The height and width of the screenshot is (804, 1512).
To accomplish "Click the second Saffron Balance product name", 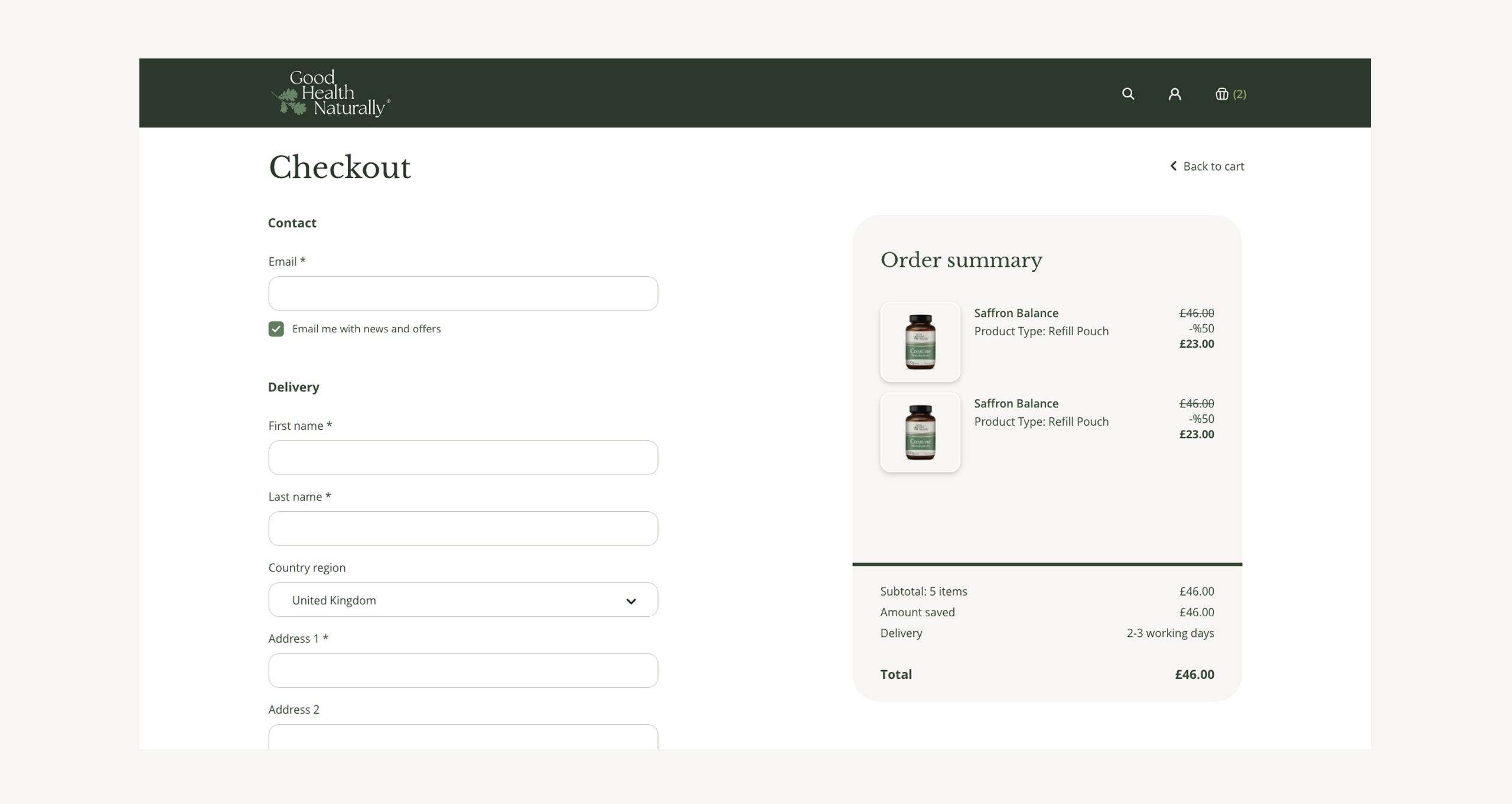I will click(x=1016, y=403).
